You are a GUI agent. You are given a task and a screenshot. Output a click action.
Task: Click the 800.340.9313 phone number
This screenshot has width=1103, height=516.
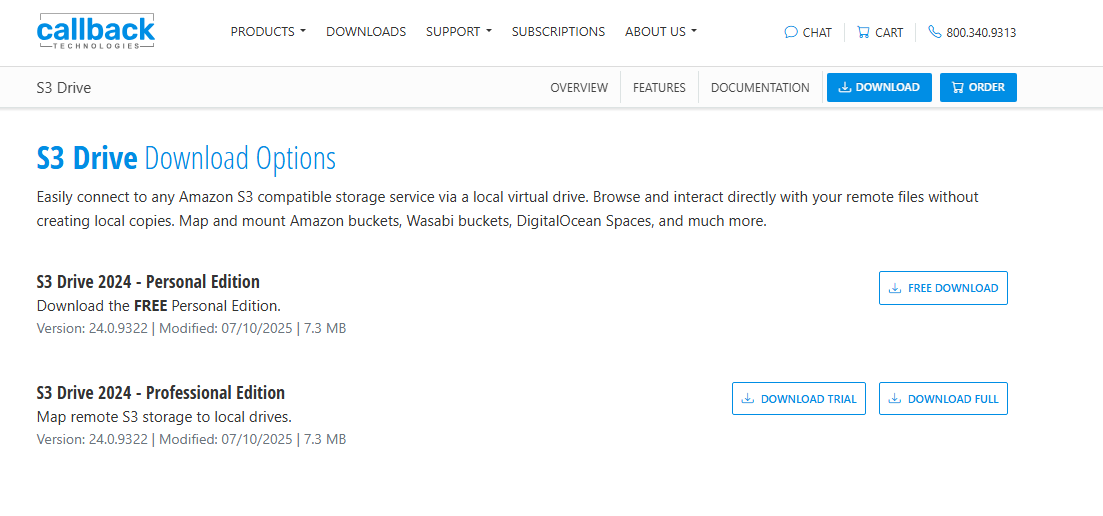click(x=981, y=33)
